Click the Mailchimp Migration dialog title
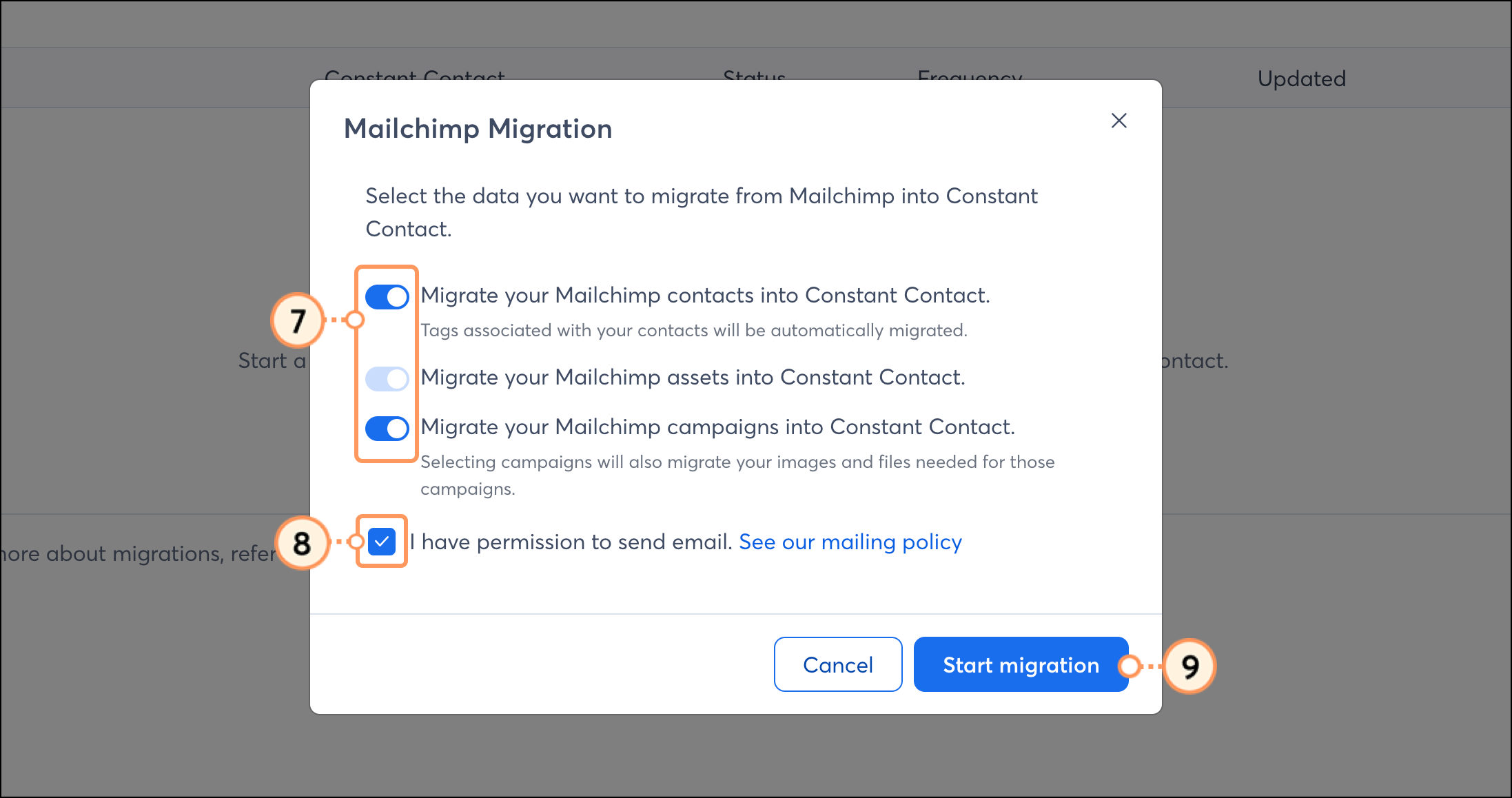This screenshot has height=798, width=1512. (x=478, y=128)
